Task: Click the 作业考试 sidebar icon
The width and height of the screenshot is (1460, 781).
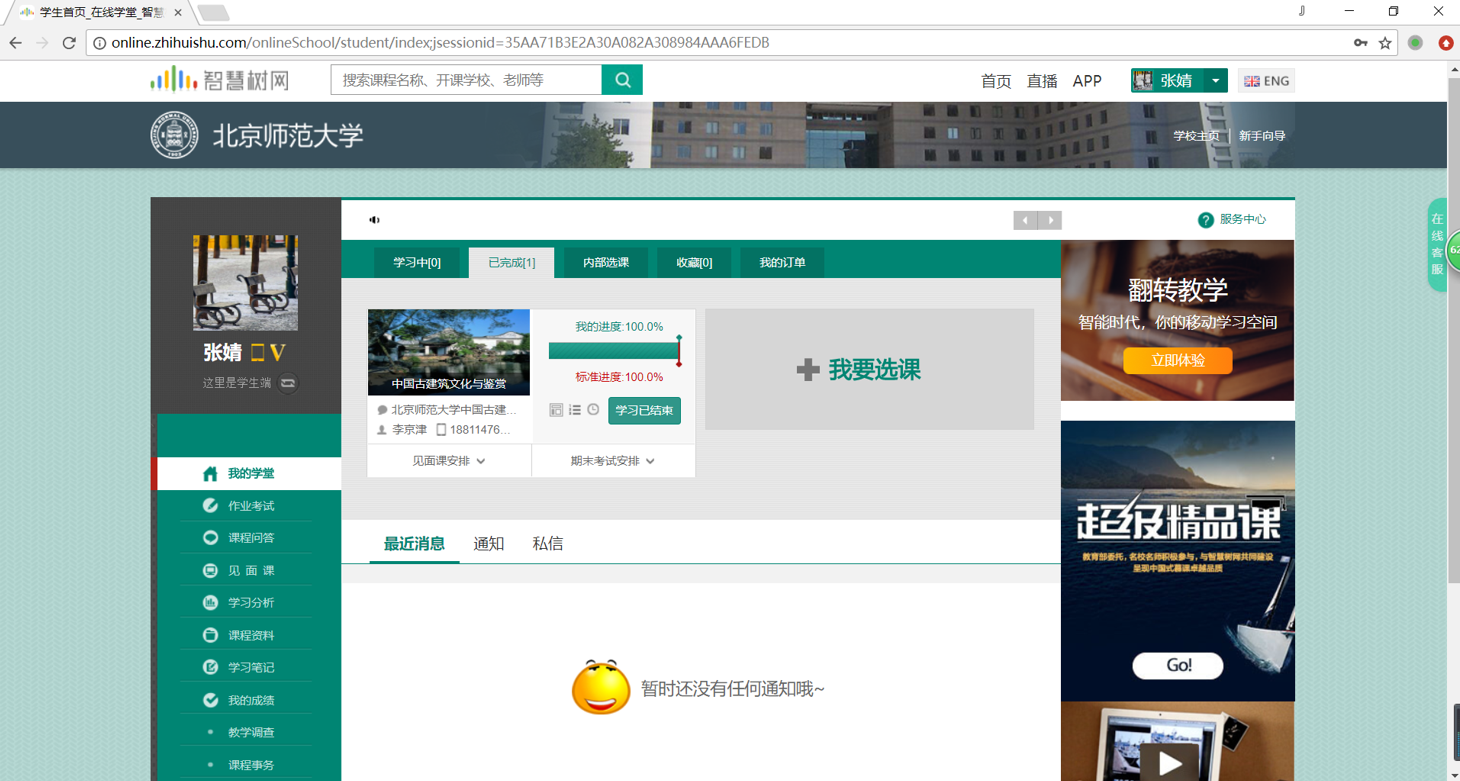Action: click(x=210, y=506)
